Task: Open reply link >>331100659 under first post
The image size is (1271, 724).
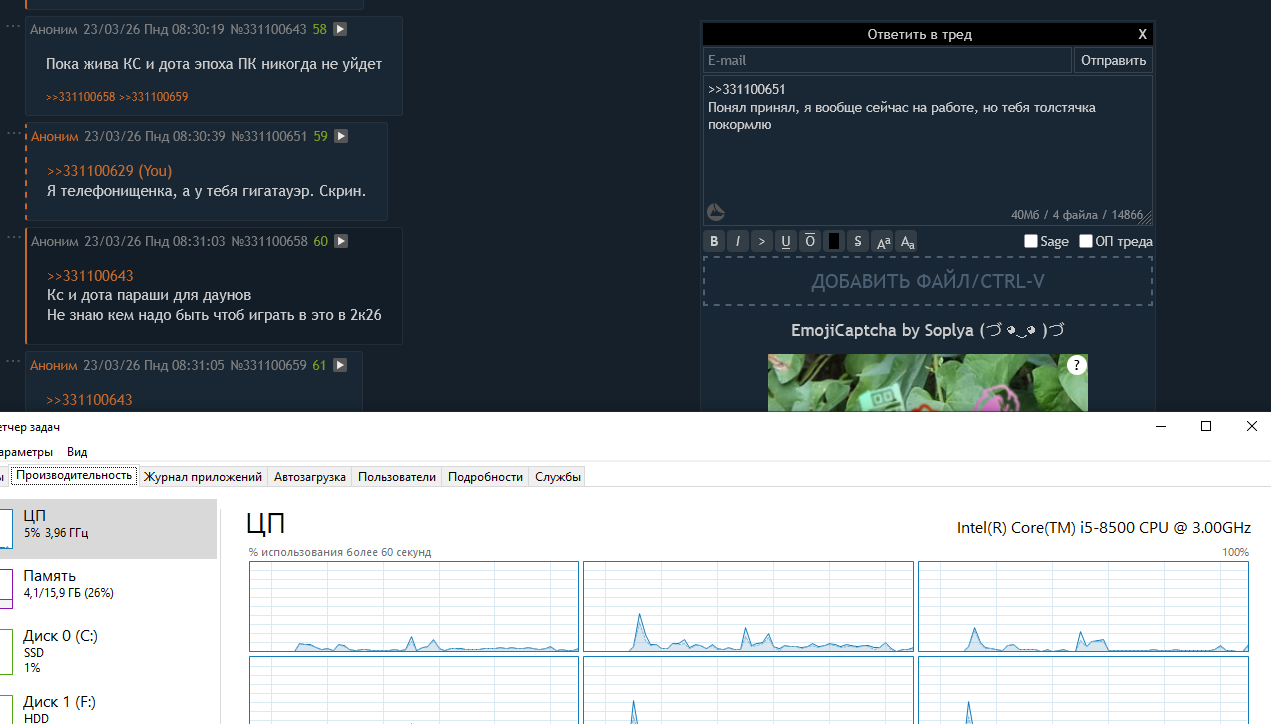Action: pyautogui.click(x=154, y=97)
